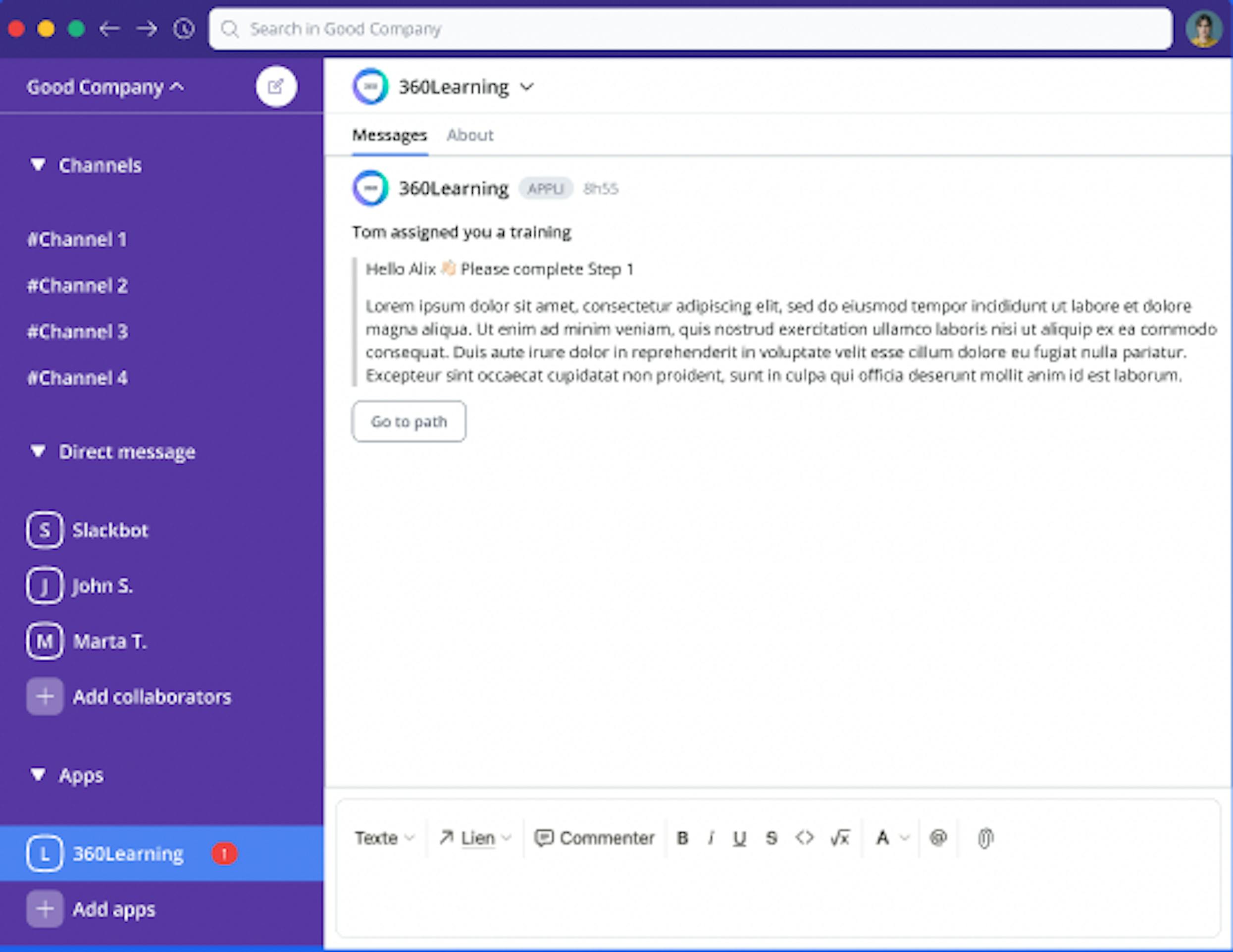This screenshot has height=952, width=1233.
Task: Click the attachment paperclip icon
Action: (x=985, y=838)
